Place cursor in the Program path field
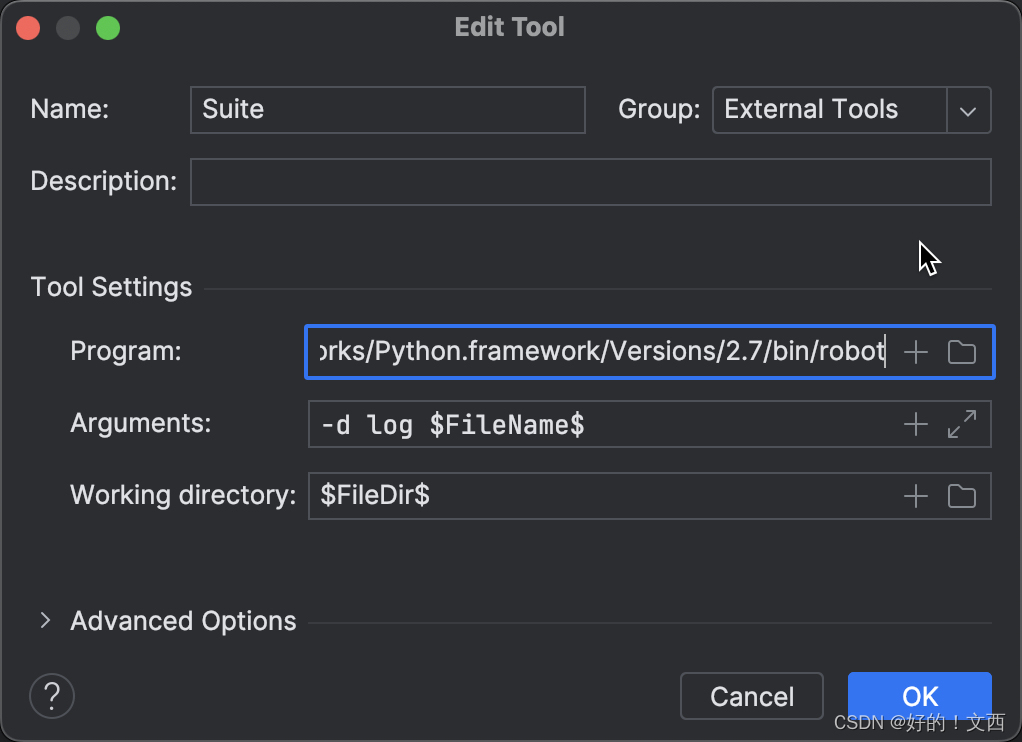Viewport: 1022px width, 742px height. [602, 352]
